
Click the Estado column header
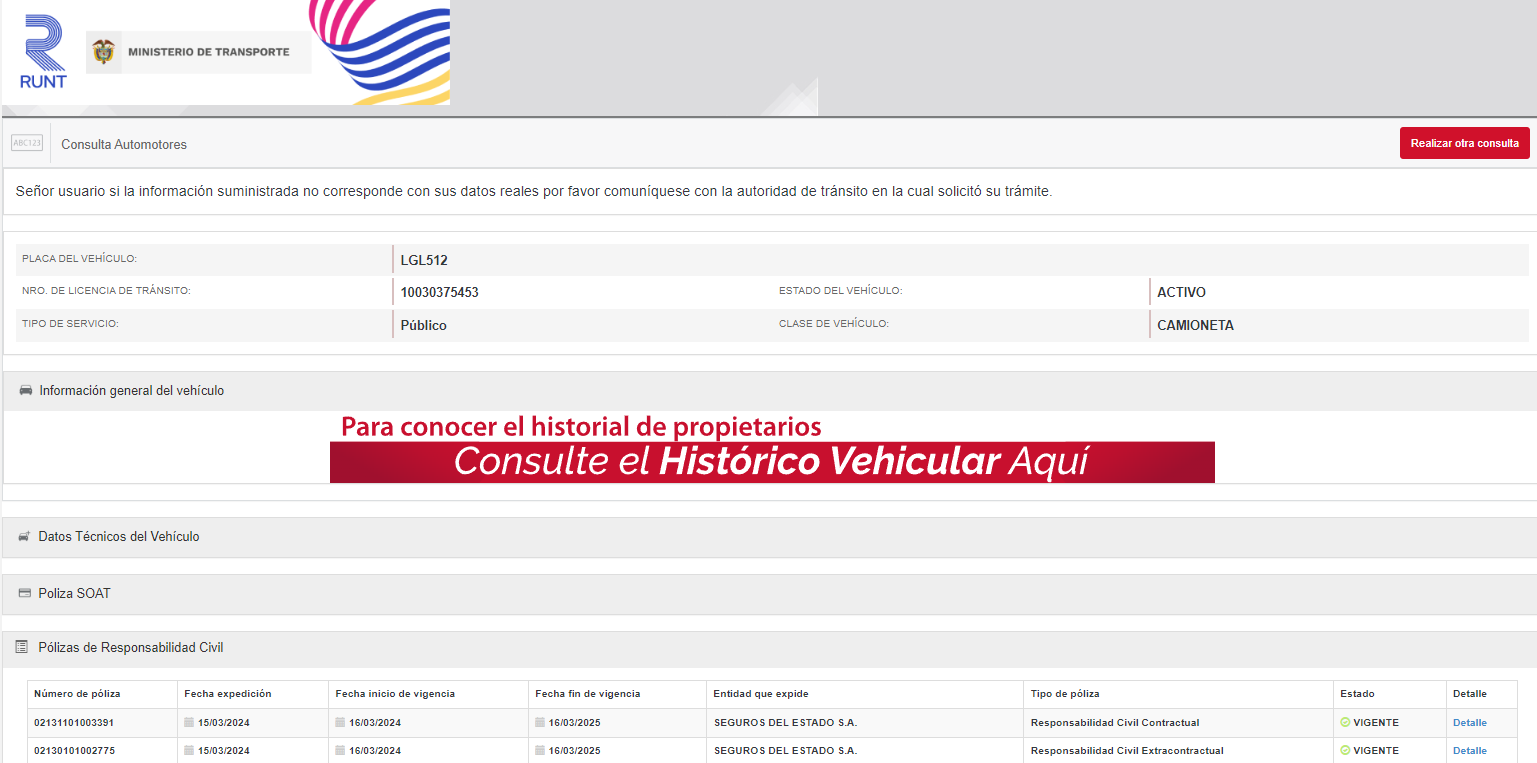[x=1357, y=694]
